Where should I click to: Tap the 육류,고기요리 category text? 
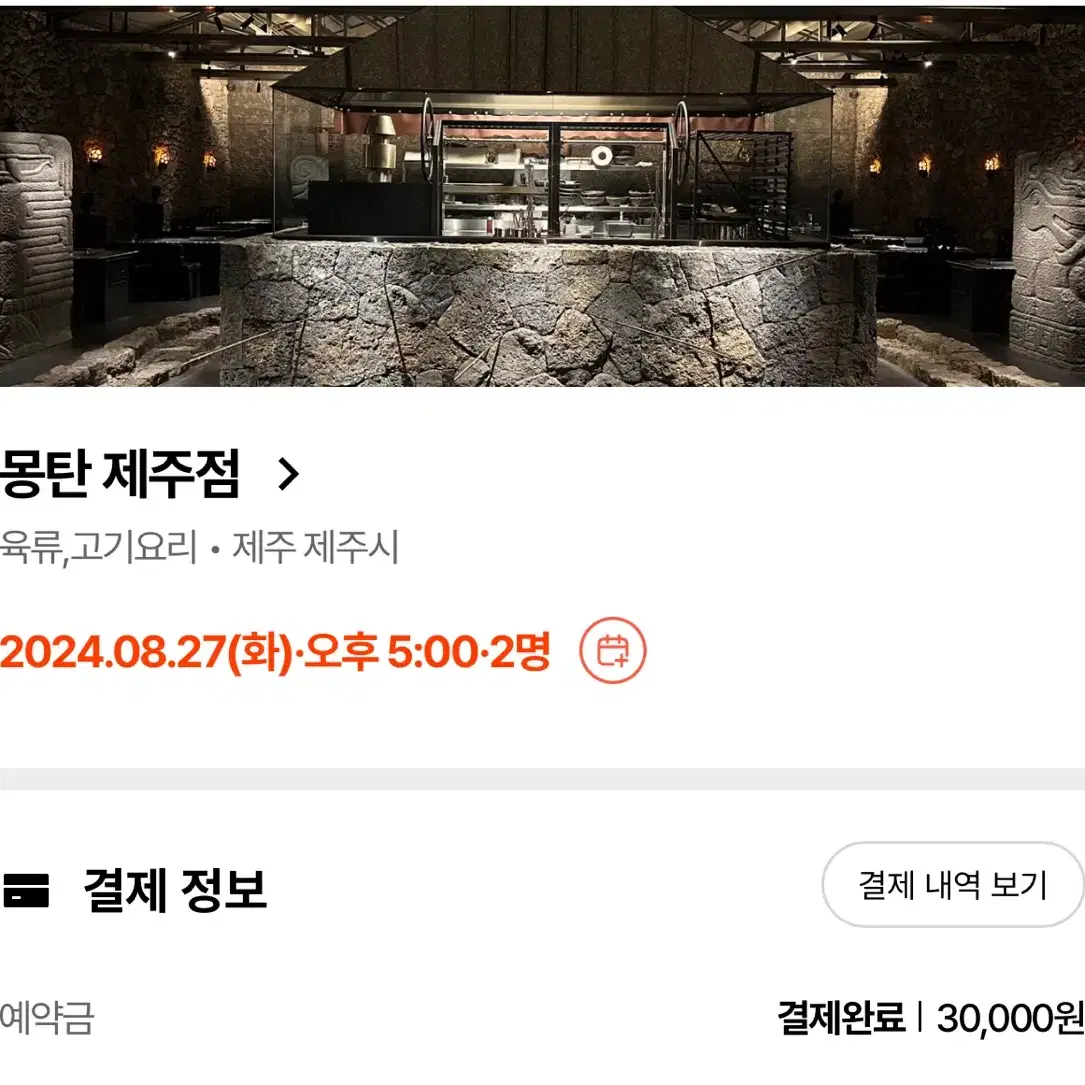pos(98,547)
